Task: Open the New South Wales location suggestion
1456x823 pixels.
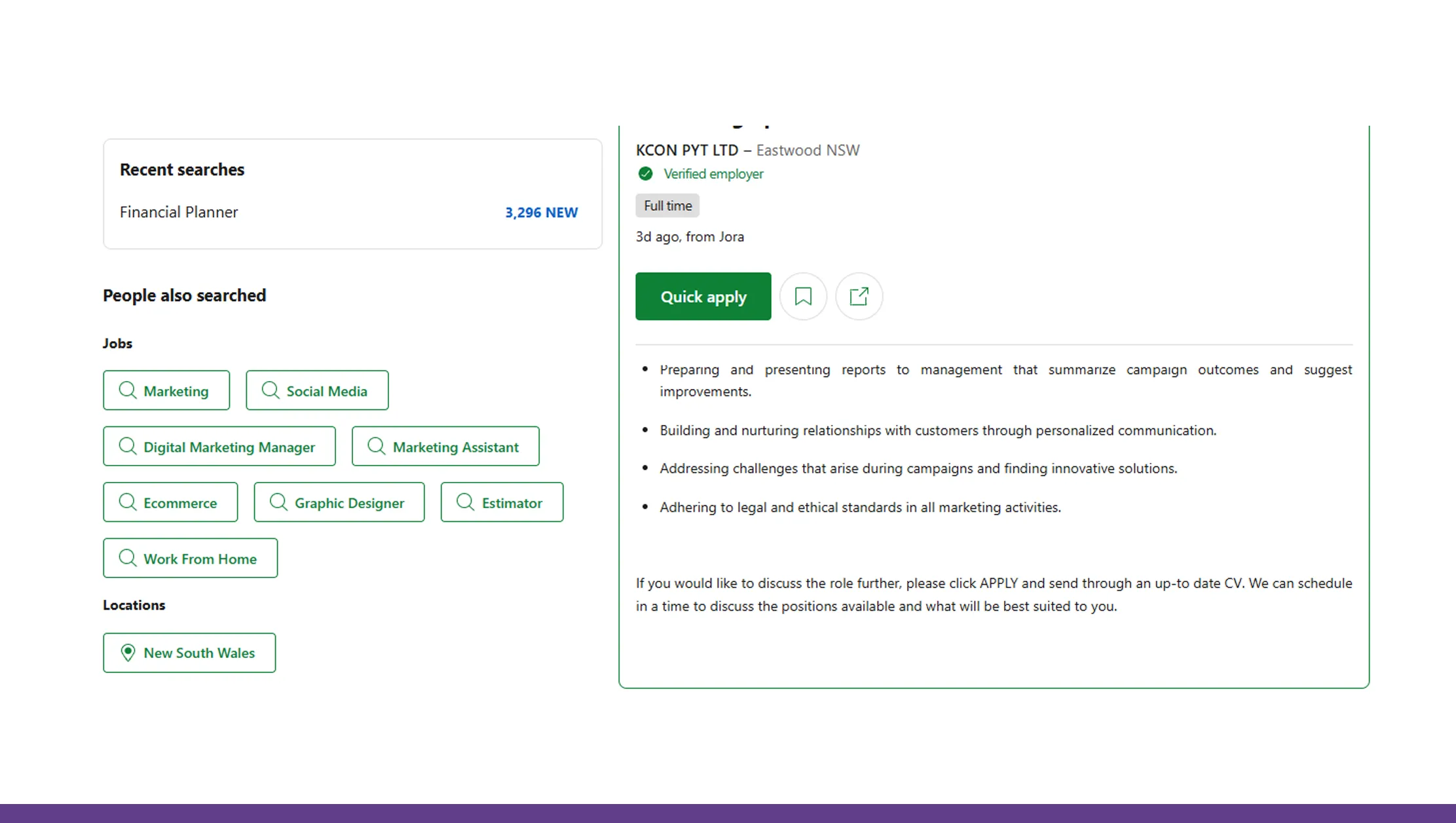Action: [x=189, y=653]
